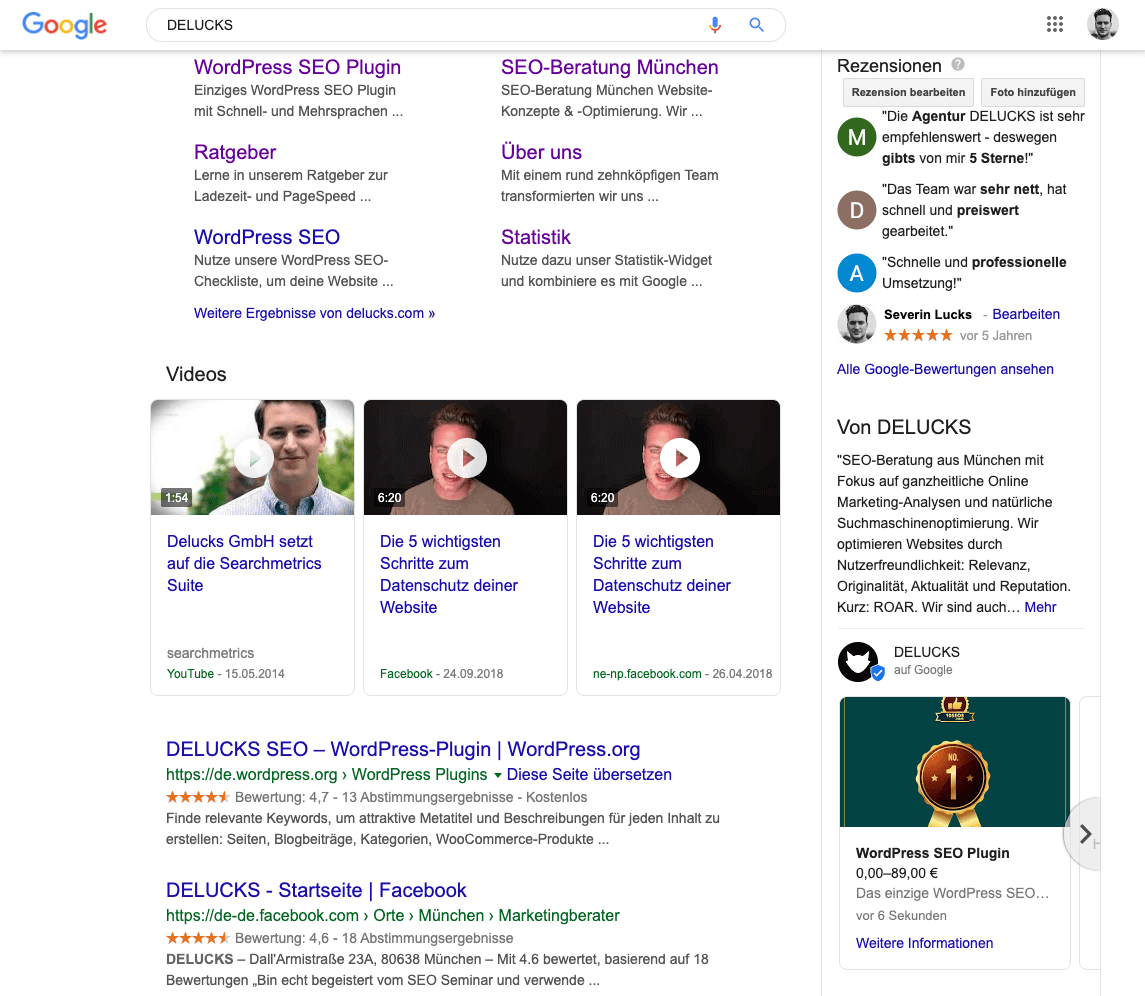Click the Rezensionen heading
This screenshot has width=1145, height=996.
(889, 66)
